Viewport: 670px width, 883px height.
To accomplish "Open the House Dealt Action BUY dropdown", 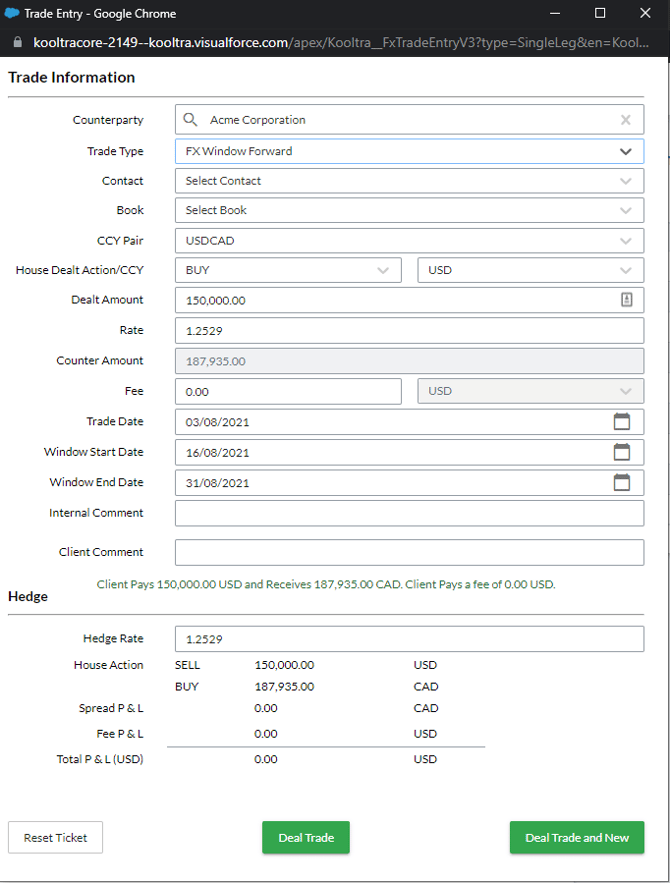I will (288, 270).
